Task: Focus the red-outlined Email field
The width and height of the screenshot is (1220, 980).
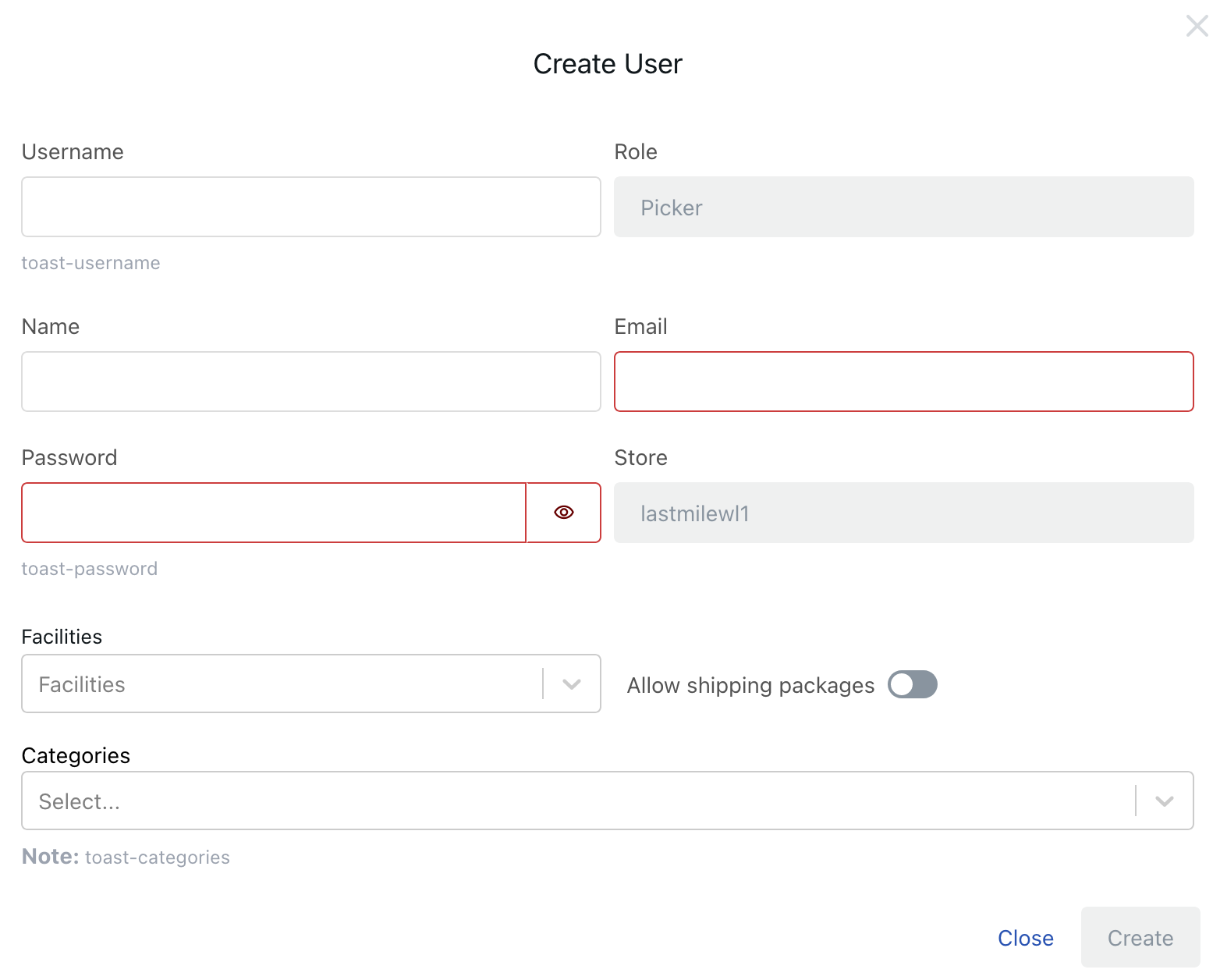Action: tap(903, 382)
